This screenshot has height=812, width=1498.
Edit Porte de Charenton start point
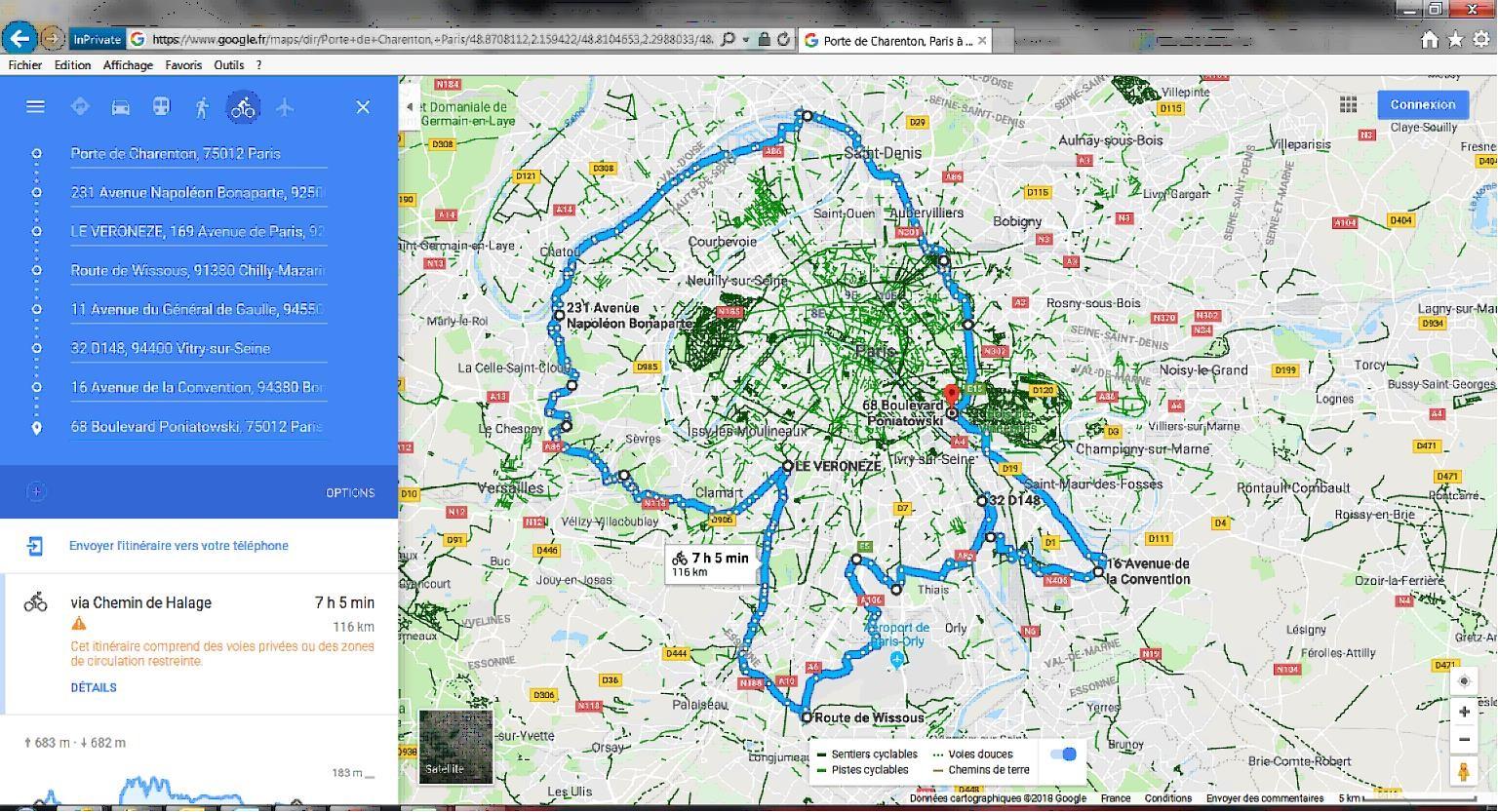click(198, 153)
